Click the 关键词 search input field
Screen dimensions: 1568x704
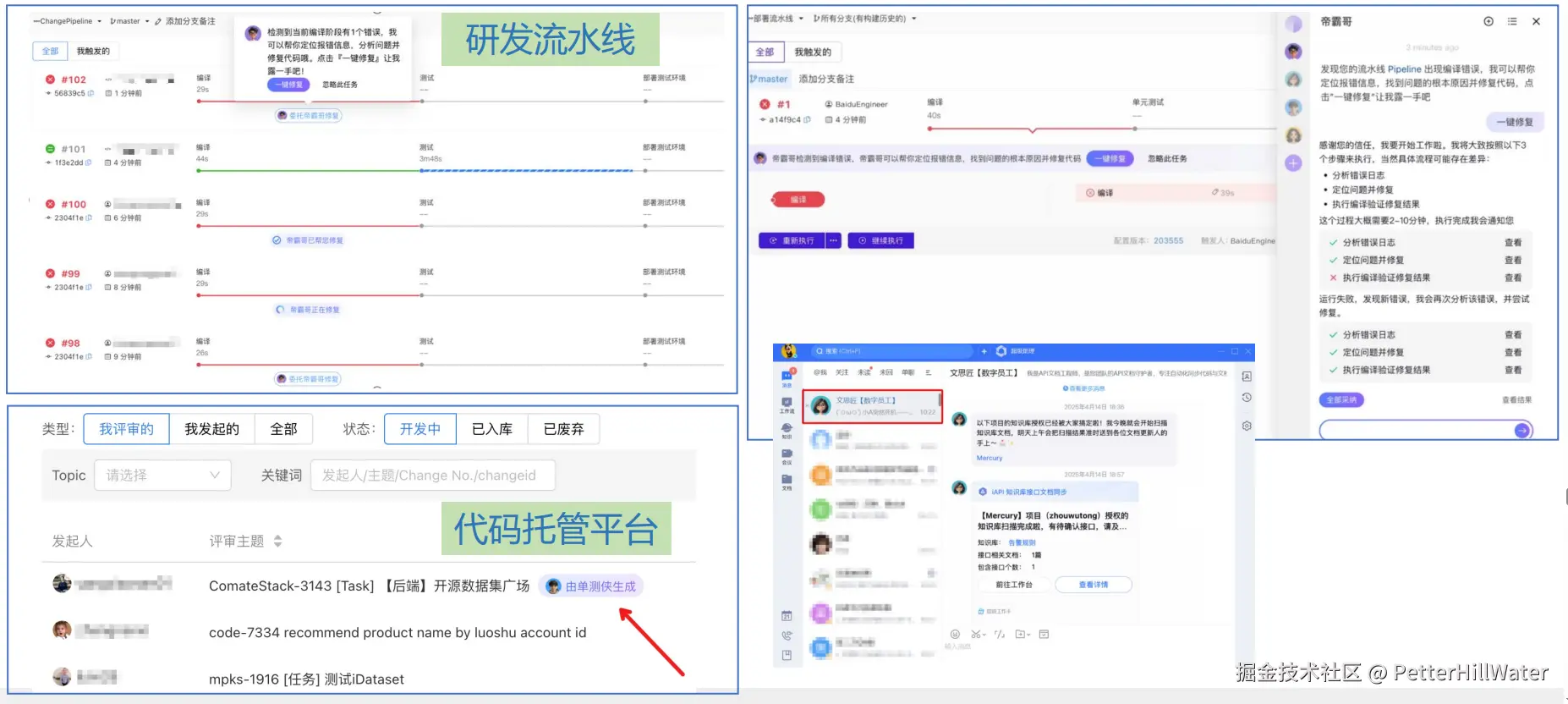432,475
